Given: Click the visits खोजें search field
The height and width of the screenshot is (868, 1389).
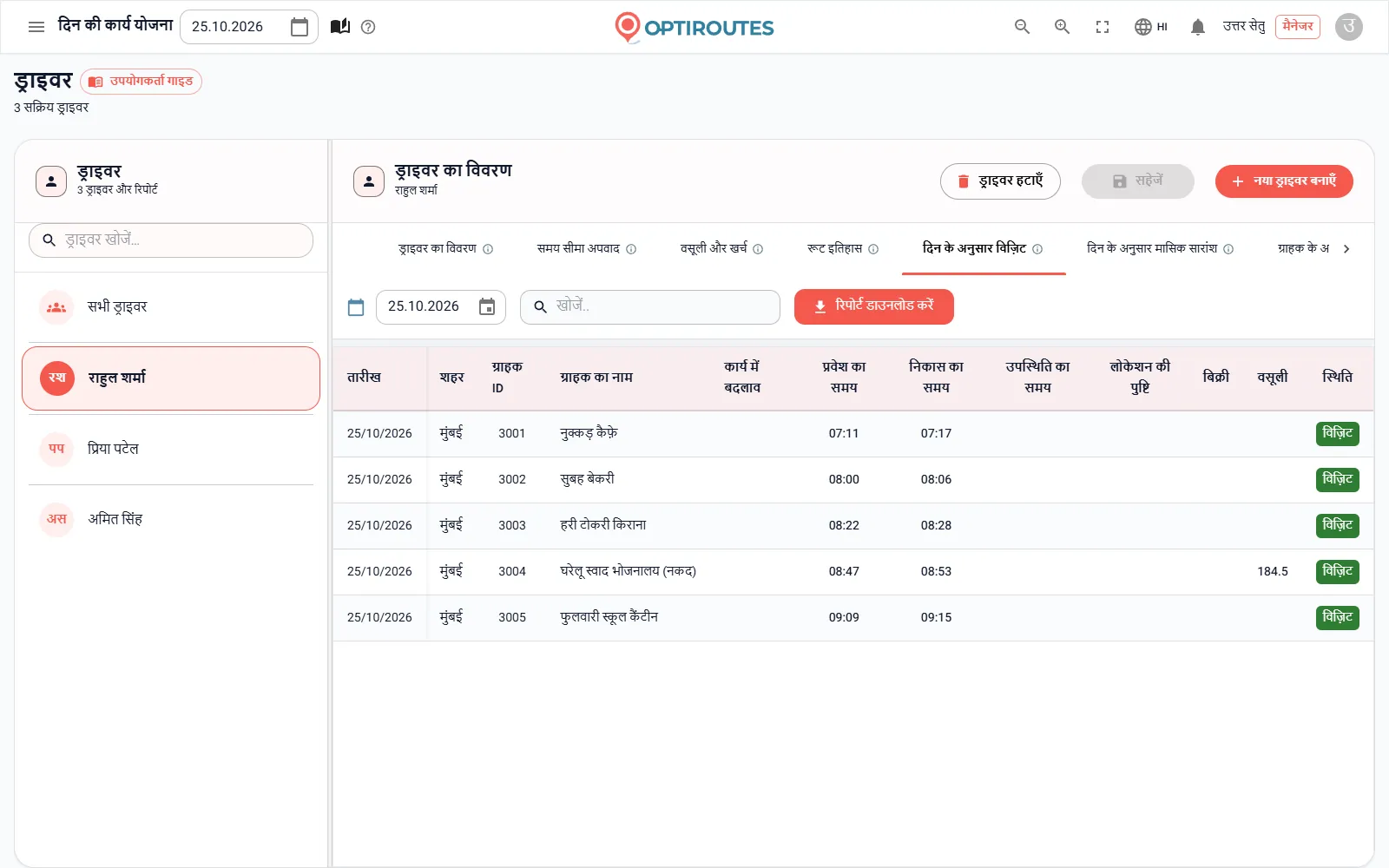Looking at the screenshot, I should tap(650, 306).
